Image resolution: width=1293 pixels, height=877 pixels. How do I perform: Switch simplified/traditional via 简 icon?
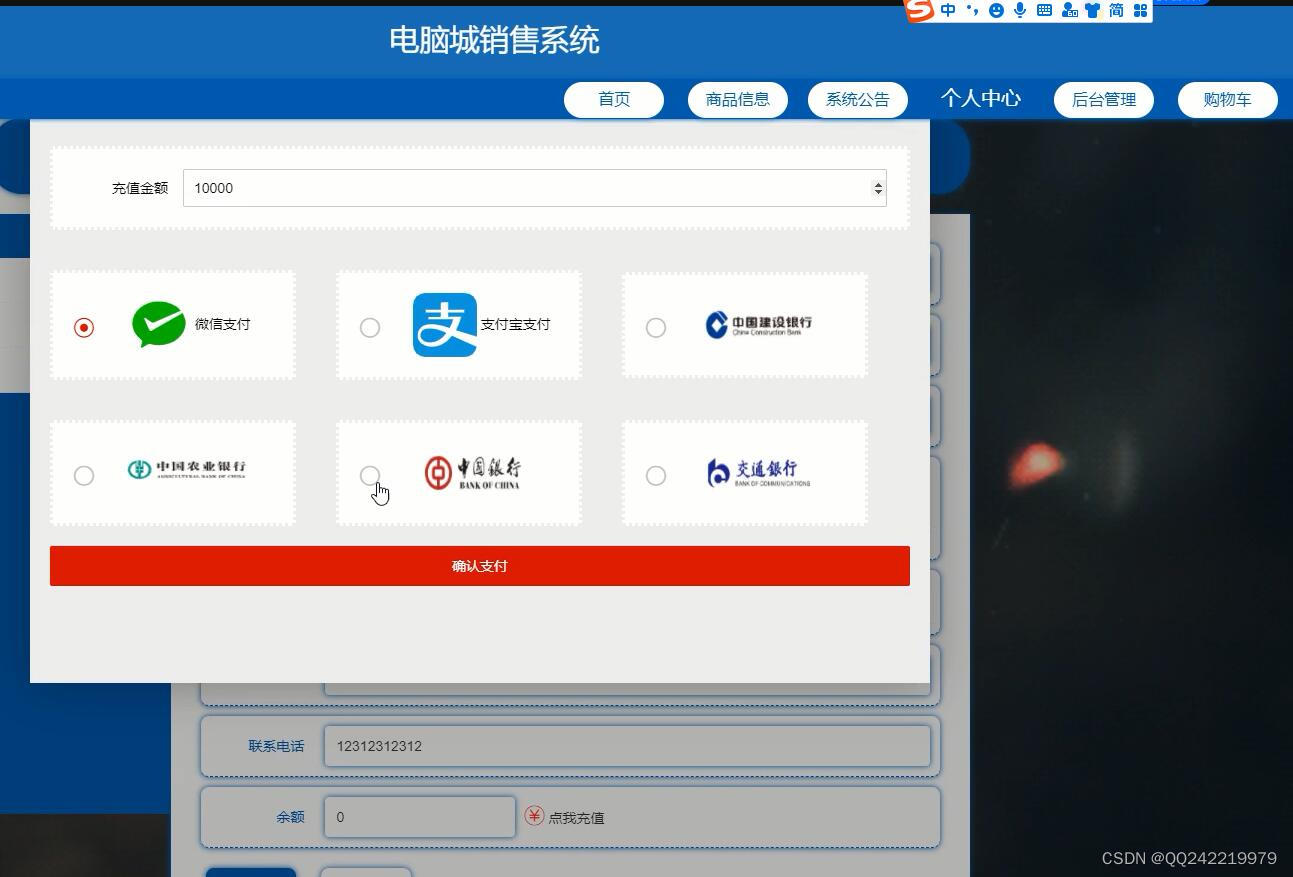point(1116,10)
